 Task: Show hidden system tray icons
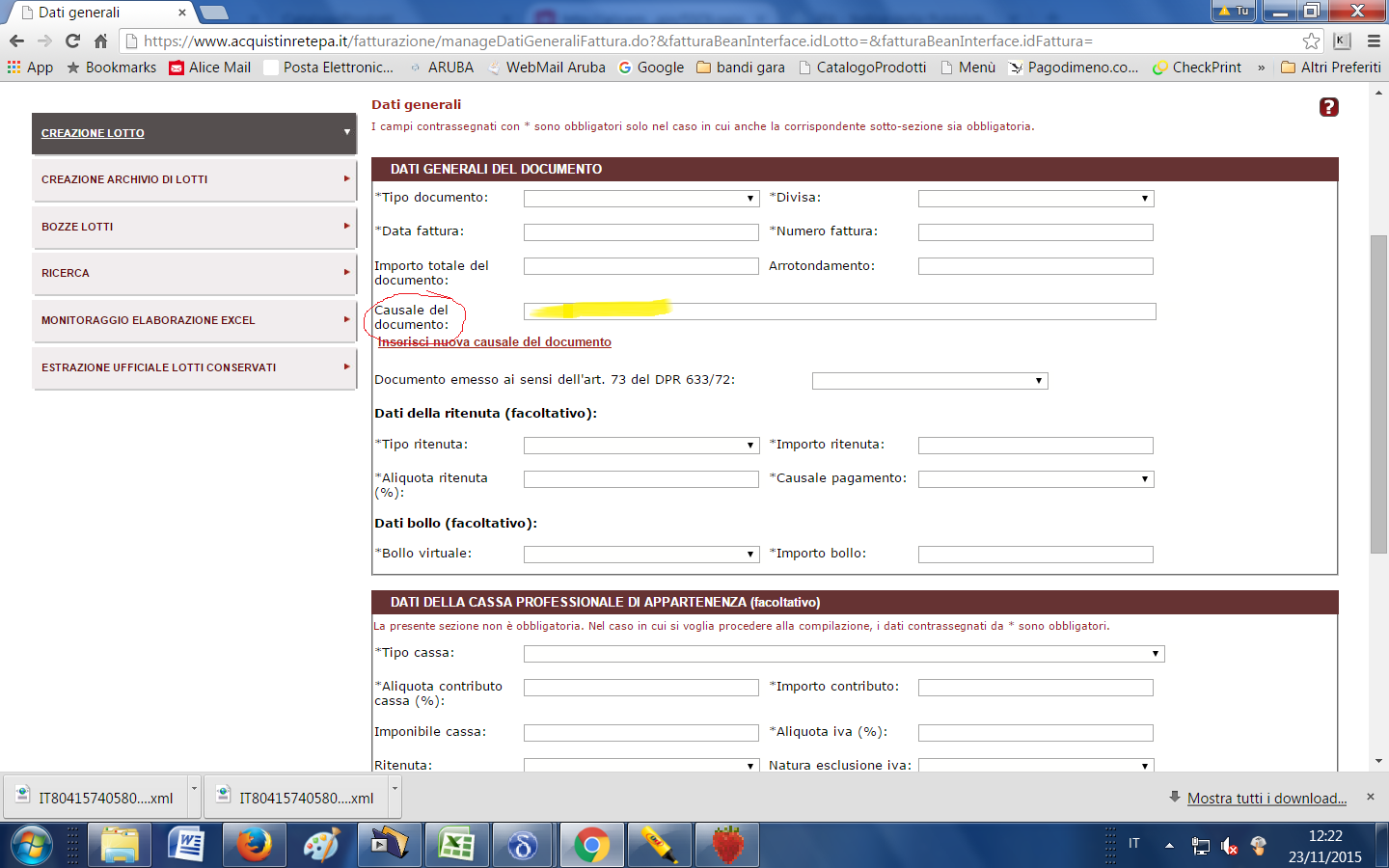[1169, 846]
